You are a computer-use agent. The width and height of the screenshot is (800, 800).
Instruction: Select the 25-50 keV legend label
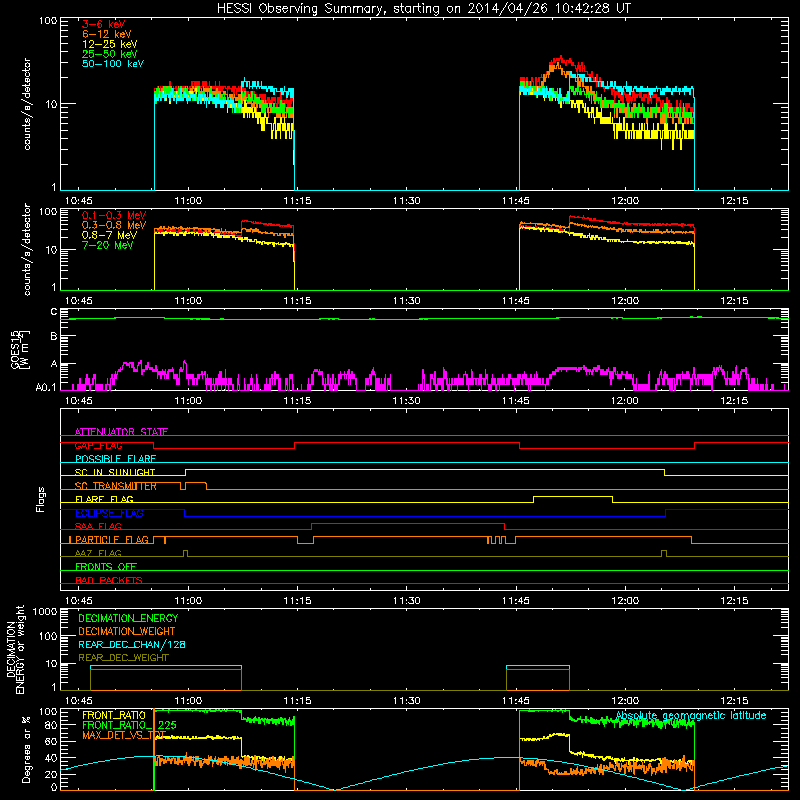pos(110,54)
